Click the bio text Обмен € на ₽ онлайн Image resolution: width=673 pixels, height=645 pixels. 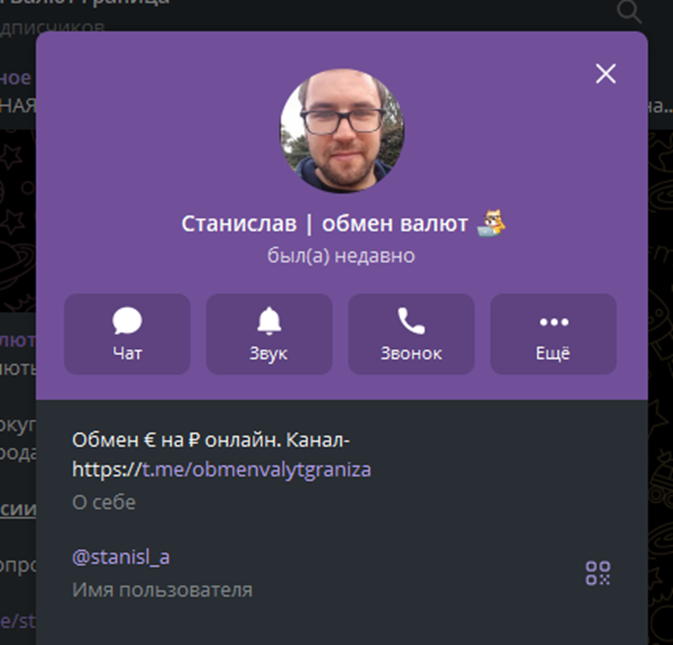tap(177, 440)
